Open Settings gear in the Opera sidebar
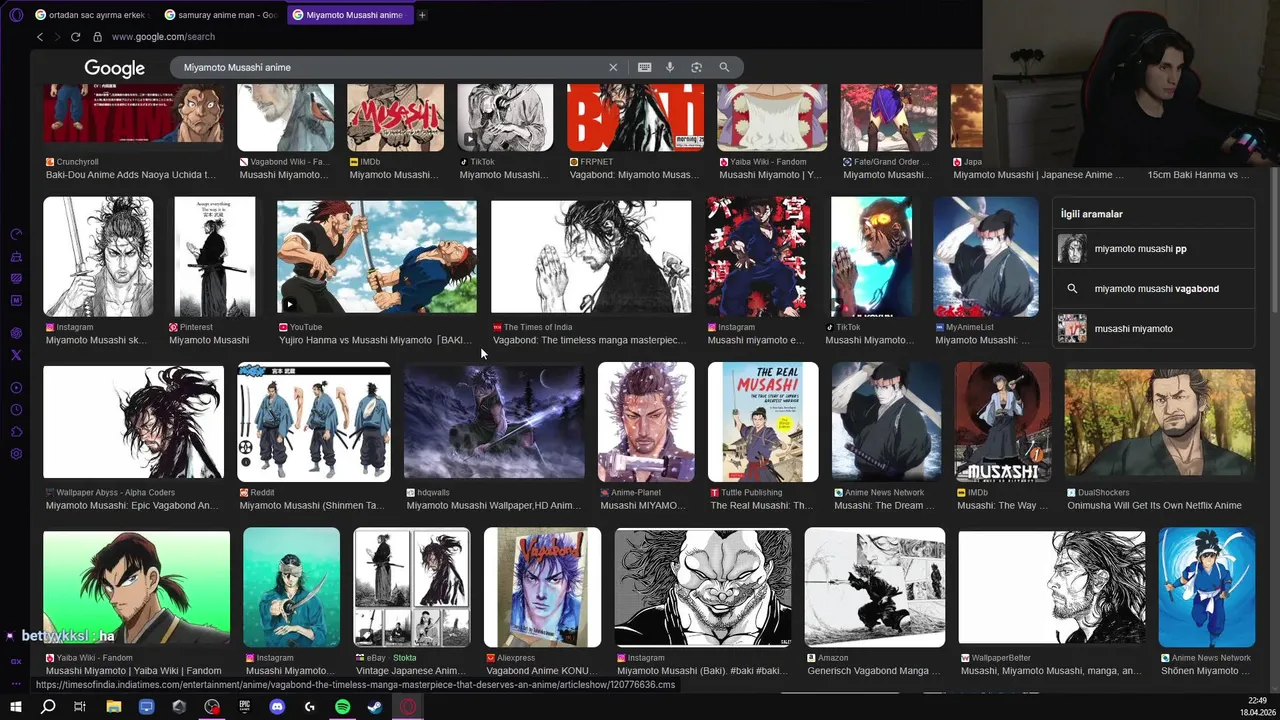This screenshot has width=1280, height=720. pyautogui.click(x=16, y=454)
